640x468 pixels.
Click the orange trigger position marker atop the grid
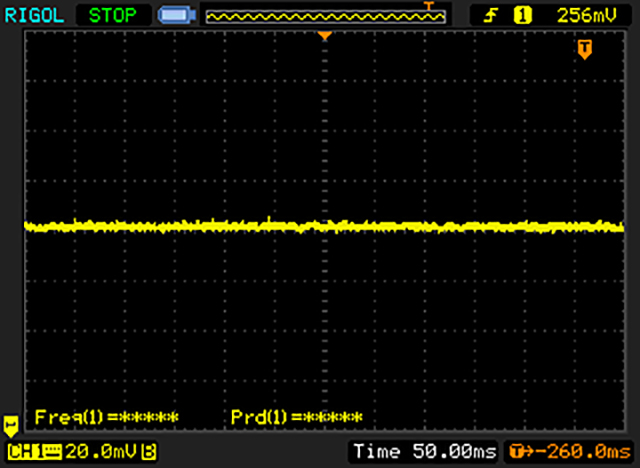pyautogui.click(x=324, y=36)
